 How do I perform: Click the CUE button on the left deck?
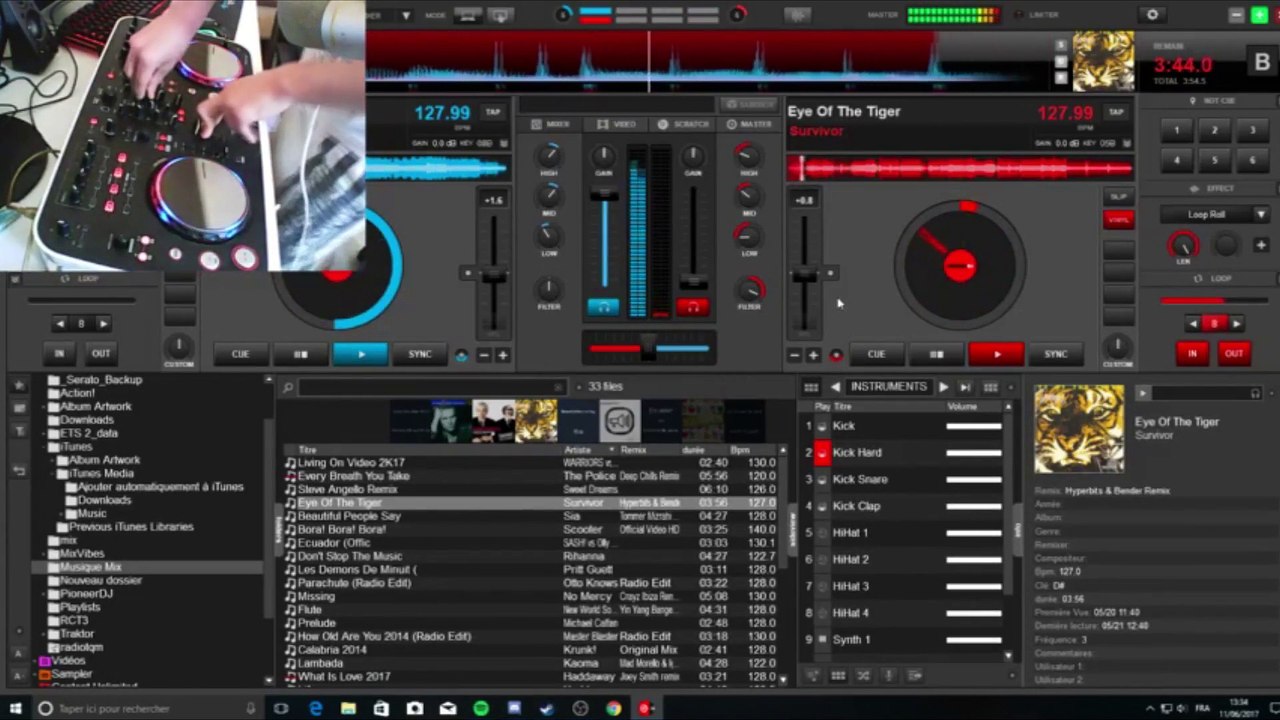(x=240, y=354)
